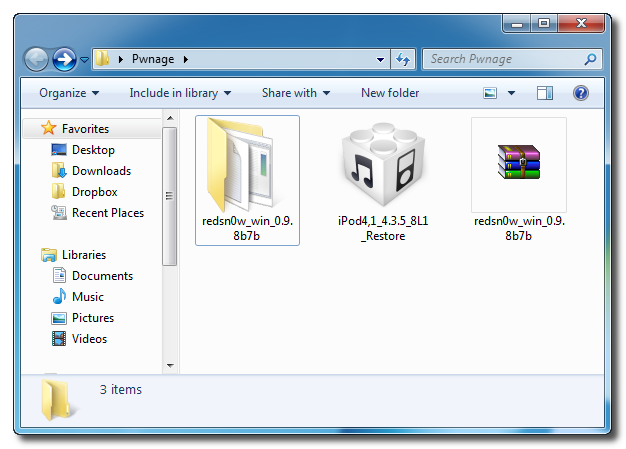Go back with the Back arrow button
626x449 pixels.
point(36,59)
